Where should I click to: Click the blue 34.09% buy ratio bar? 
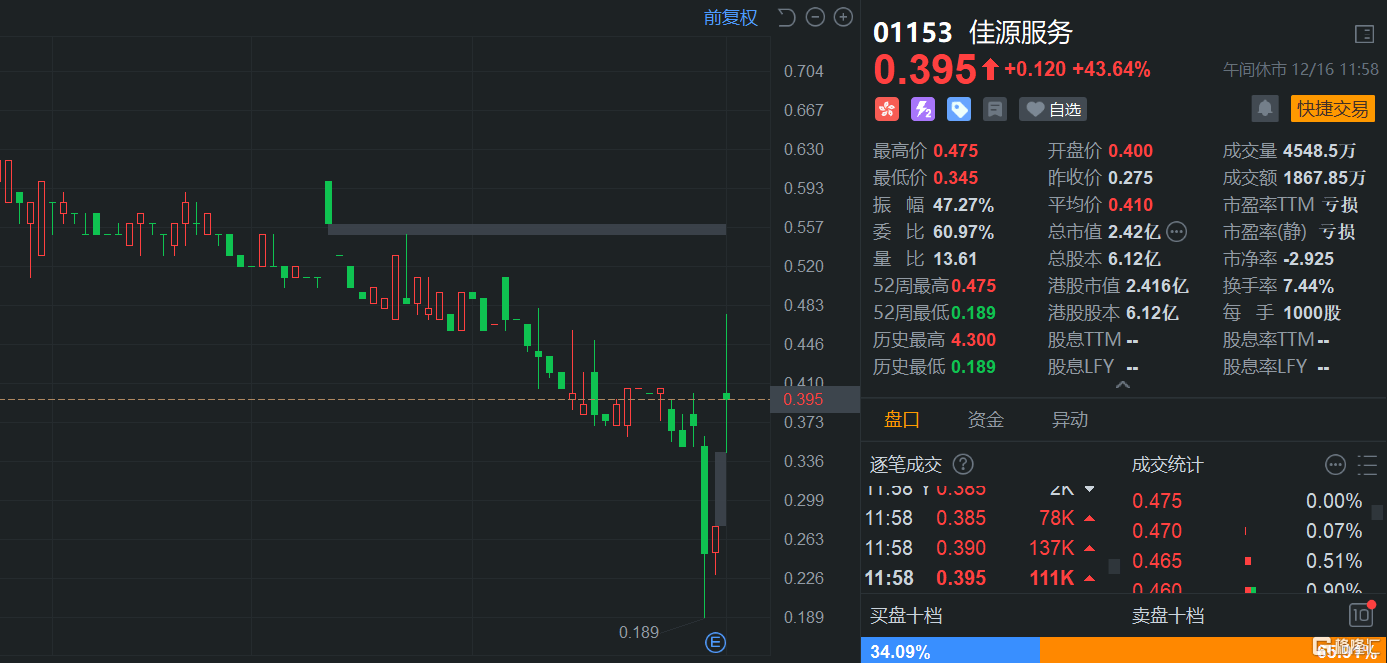coord(950,651)
